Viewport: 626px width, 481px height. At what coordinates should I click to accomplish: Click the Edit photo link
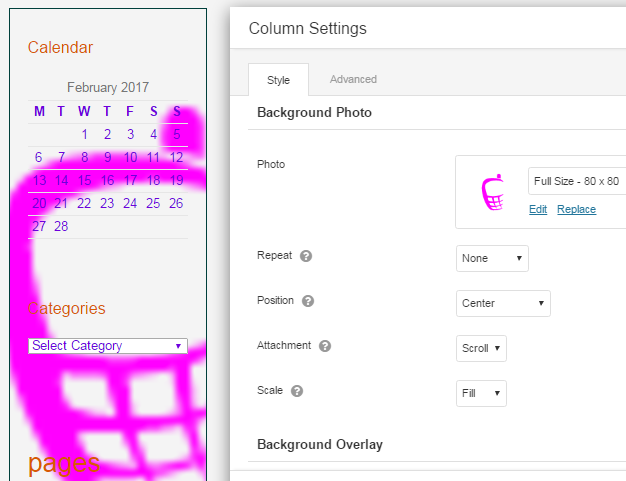pyautogui.click(x=538, y=209)
